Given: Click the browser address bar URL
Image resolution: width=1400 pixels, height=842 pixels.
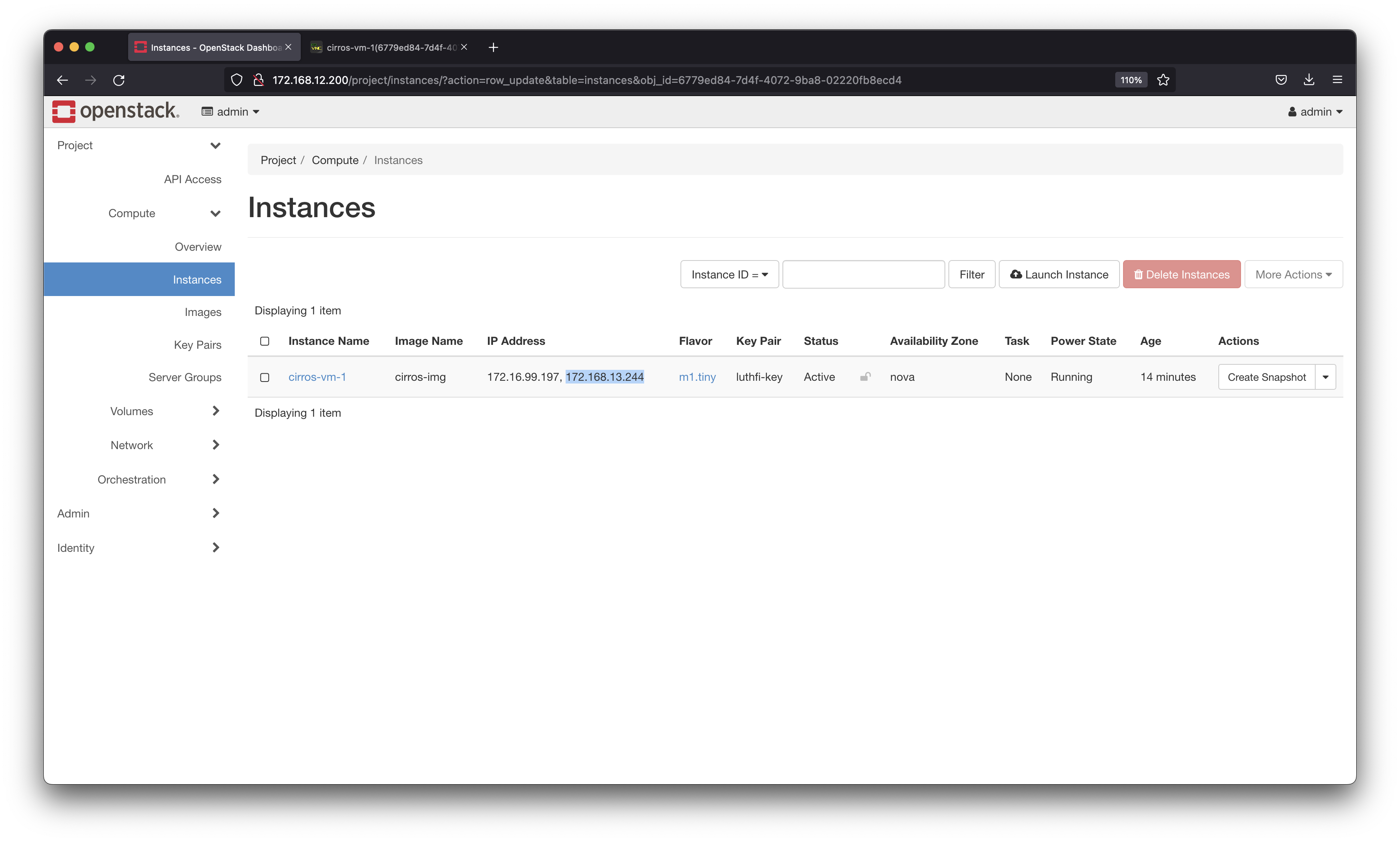Looking at the screenshot, I should pyautogui.click(x=587, y=80).
